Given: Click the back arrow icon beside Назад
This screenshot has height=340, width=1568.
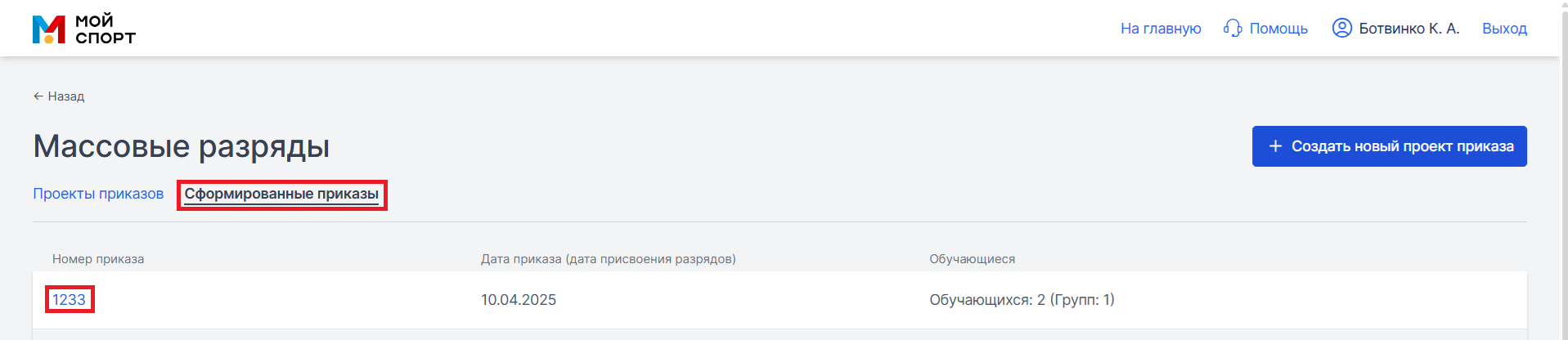Looking at the screenshot, I should [x=38, y=96].
